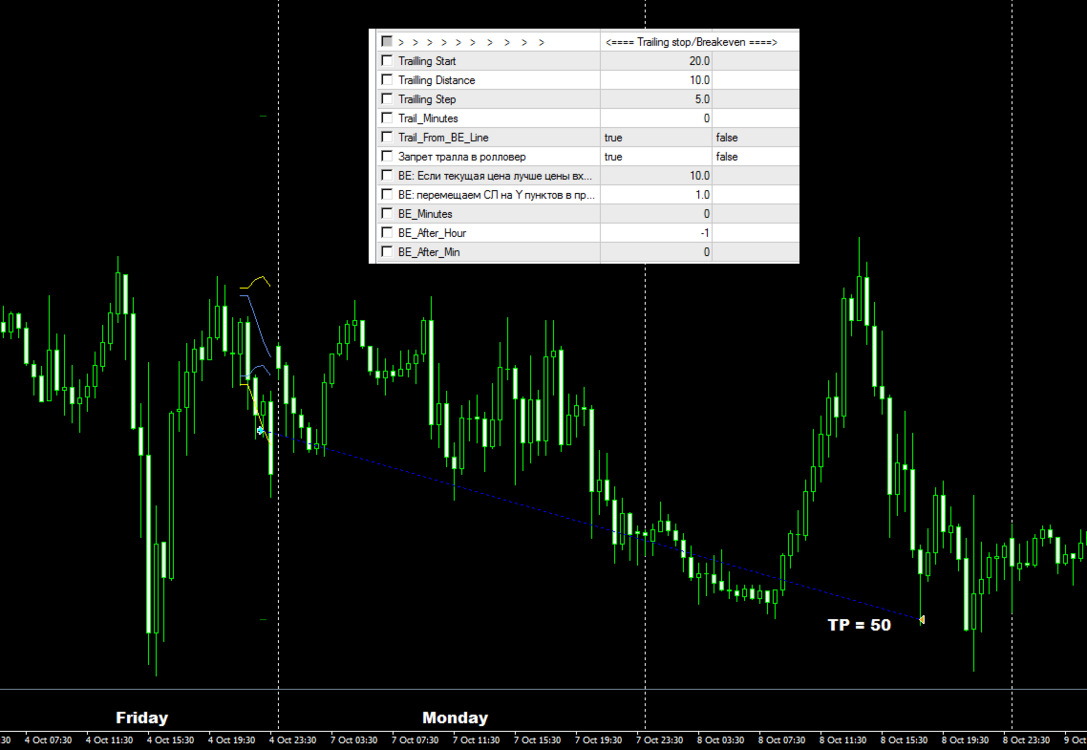Image resolution: width=1087 pixels, height=750 pixels.
Task: Click 'false' in 'Запрет трала в ролловер' row
Action: (x=727, y=157)
